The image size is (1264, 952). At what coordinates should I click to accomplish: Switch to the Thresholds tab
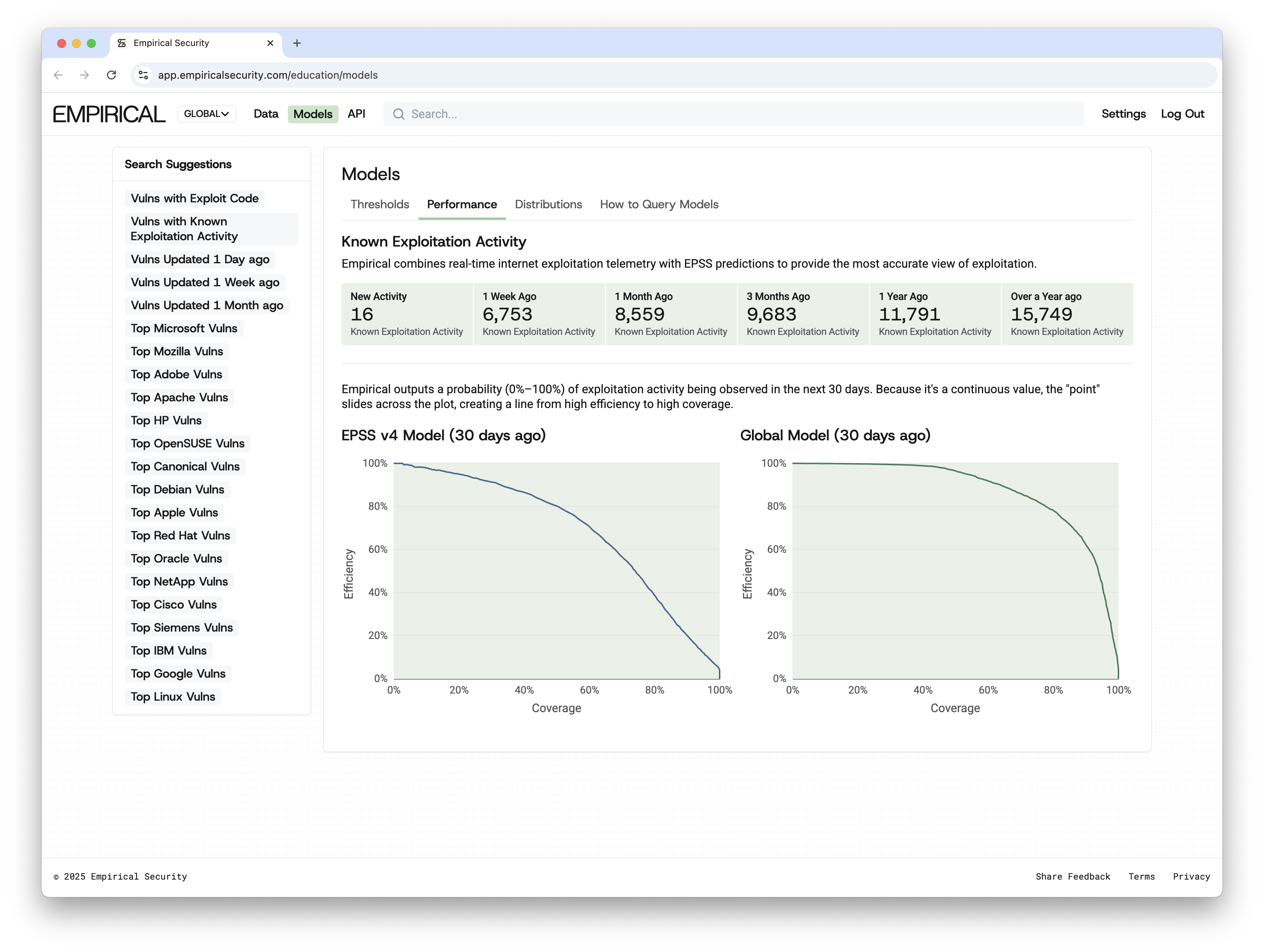pyautogui.click(x=379, y=204)
